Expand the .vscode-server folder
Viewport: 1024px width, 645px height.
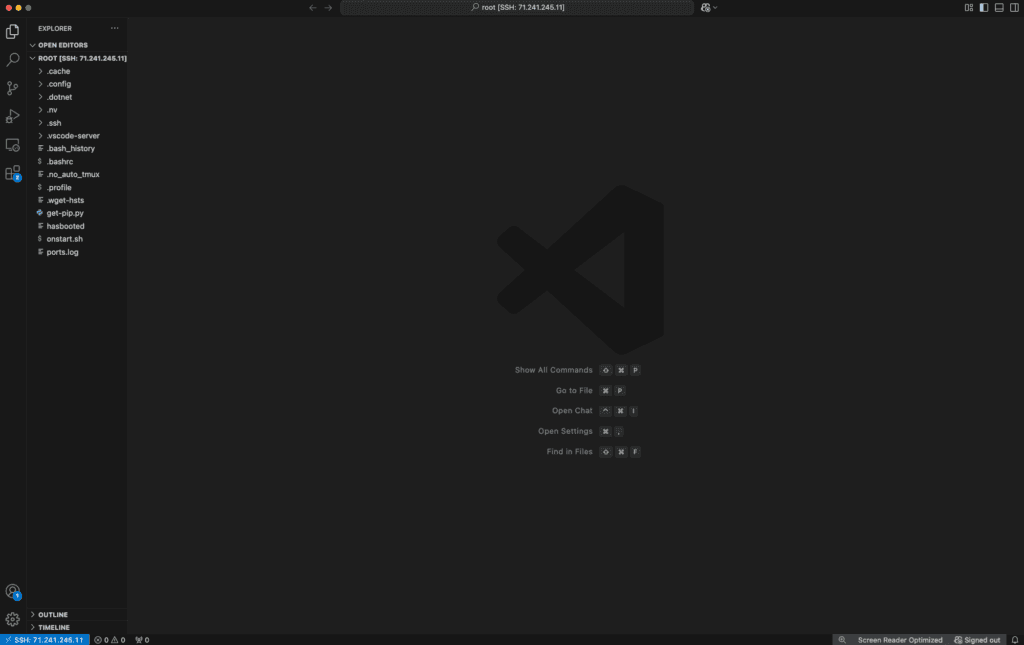pyautogui.click(x=77, y=136)
